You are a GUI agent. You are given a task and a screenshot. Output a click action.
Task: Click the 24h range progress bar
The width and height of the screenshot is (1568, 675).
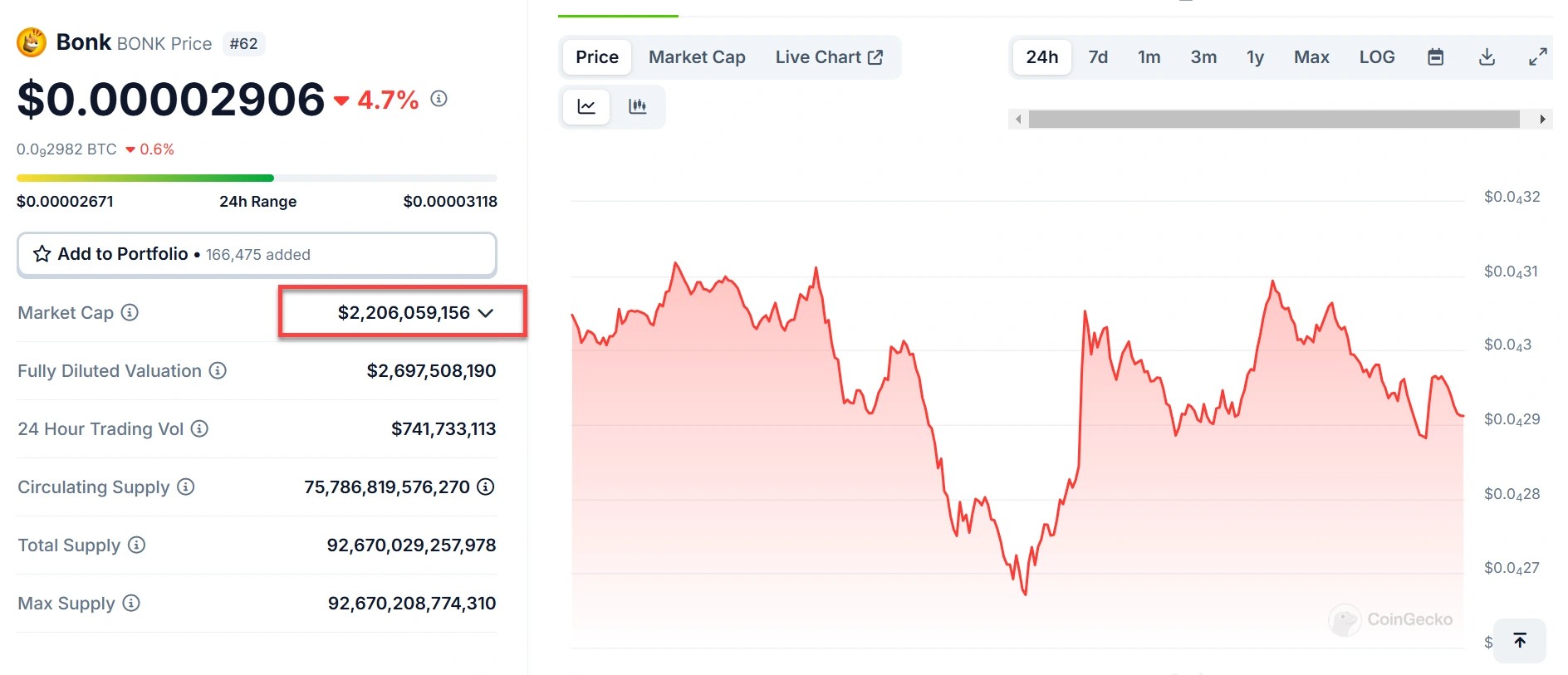[257, 178]
